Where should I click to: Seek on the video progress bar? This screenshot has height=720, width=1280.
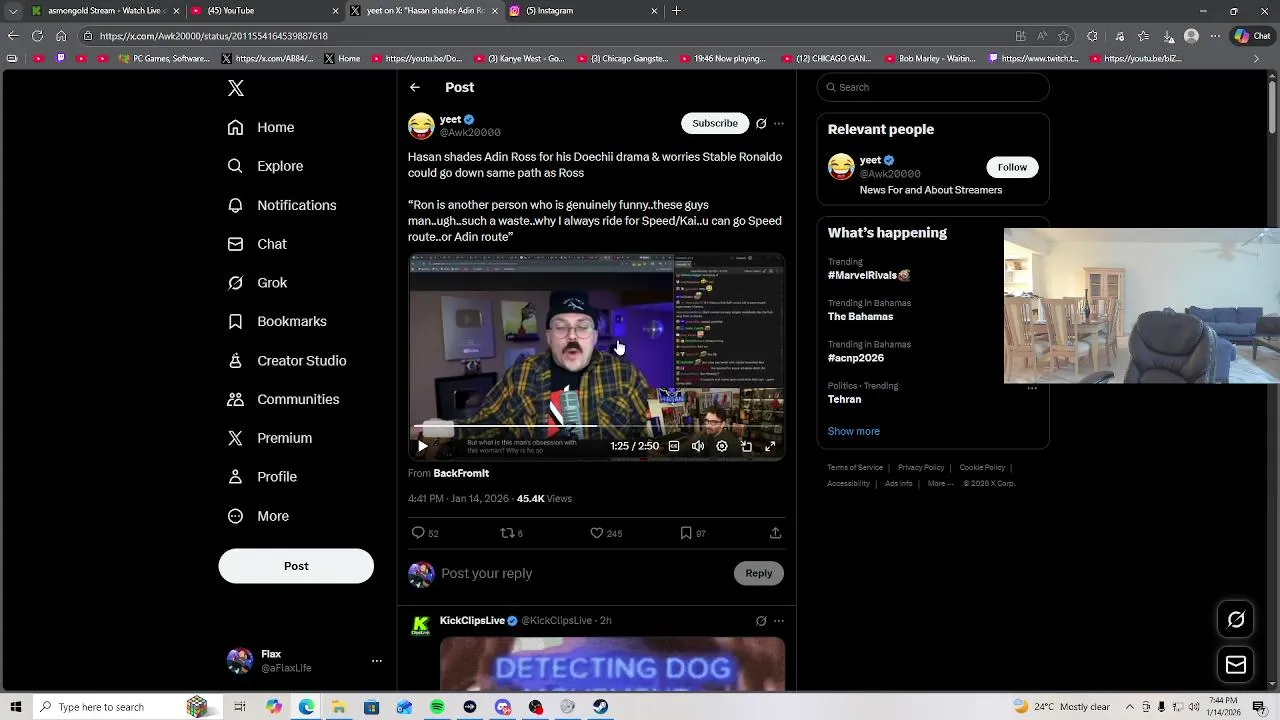click(x=597, y=427)
